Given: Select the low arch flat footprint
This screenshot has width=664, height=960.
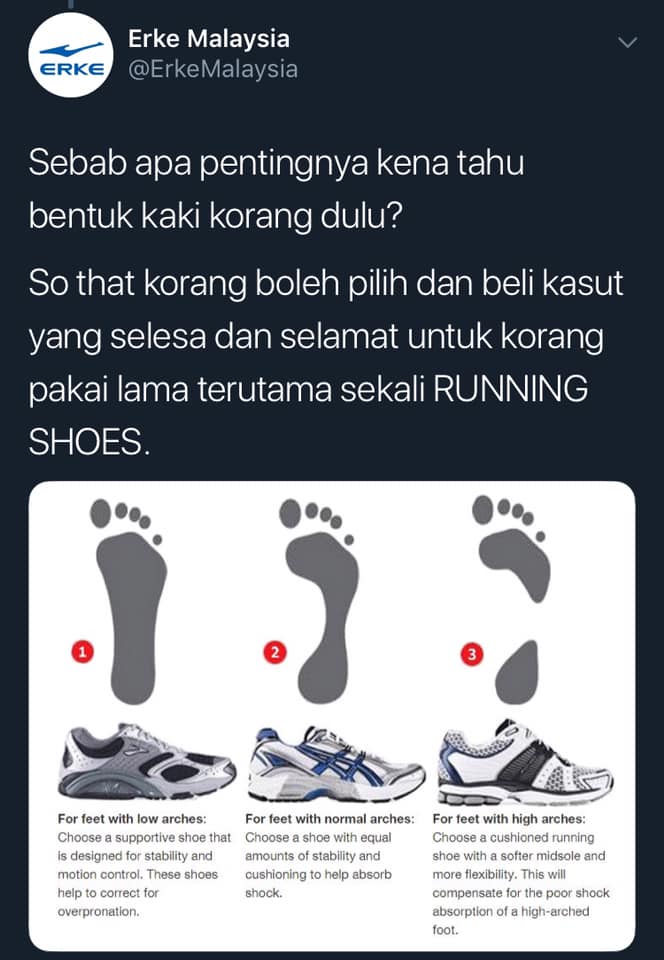Looking at the screenshot, I should 130,601.
